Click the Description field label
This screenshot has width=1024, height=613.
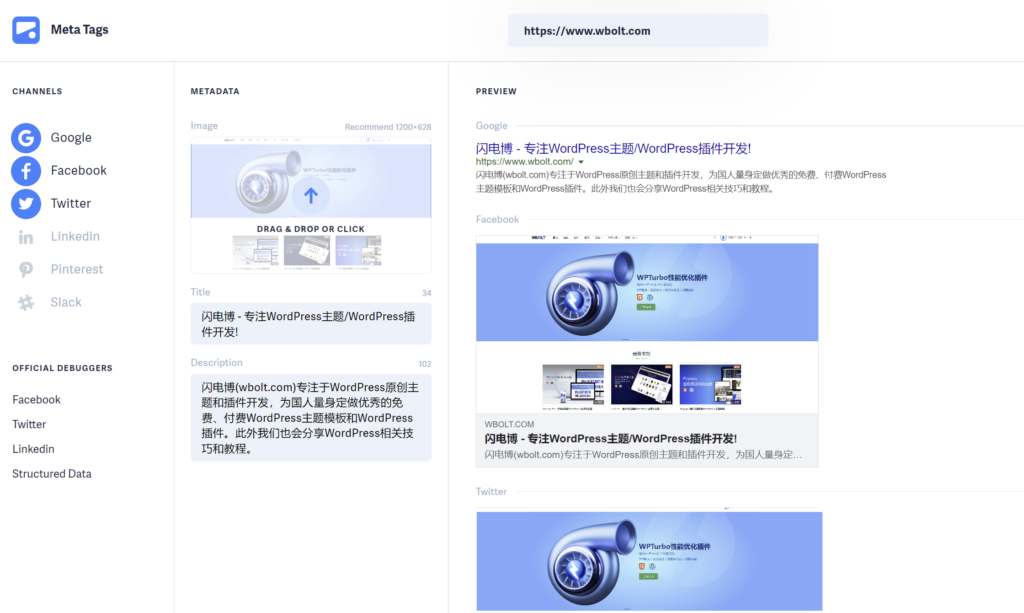click(217, 363)
